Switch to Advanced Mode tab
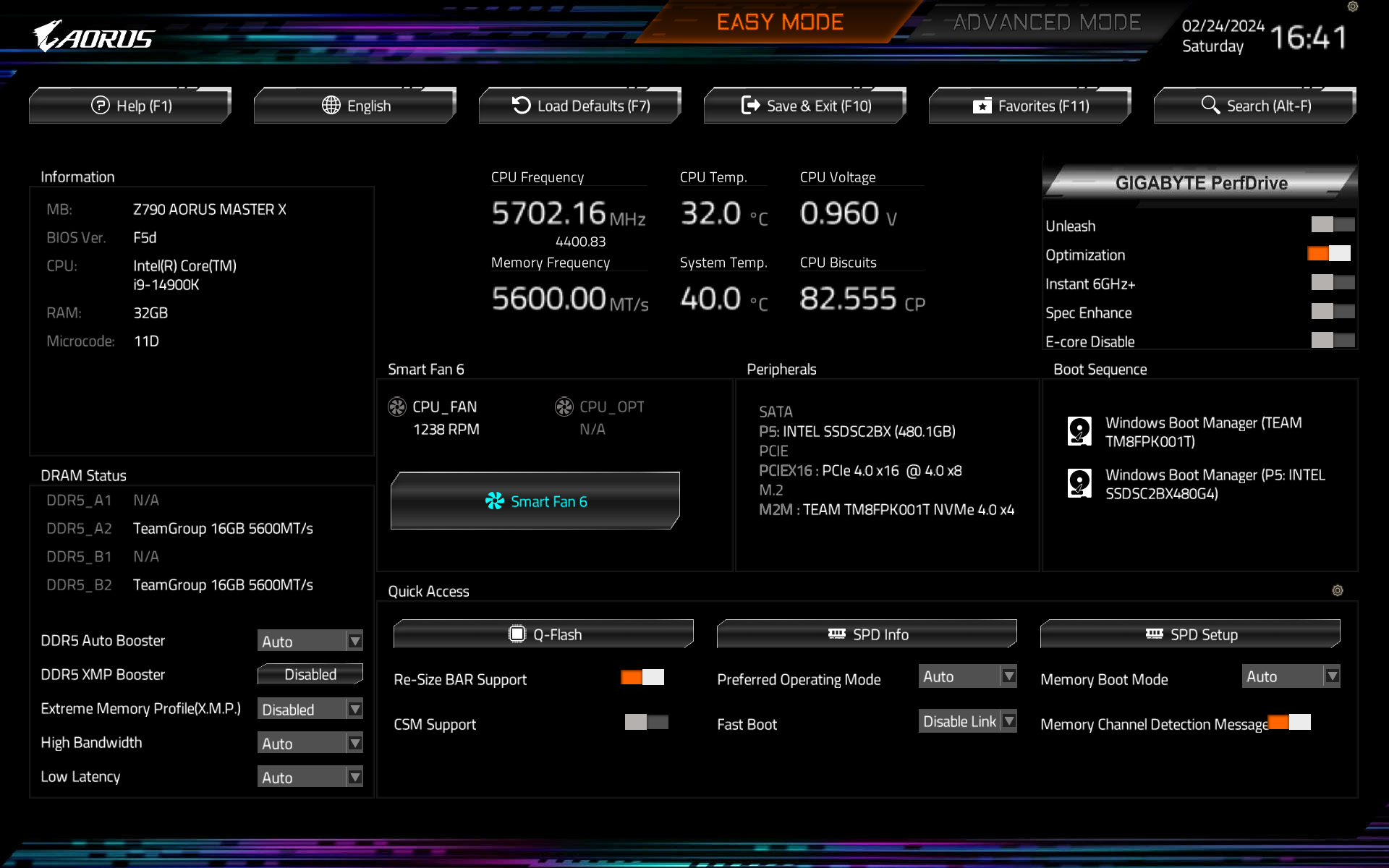1389x868 pixels. pyautogui.click(x=1046, y=23)
